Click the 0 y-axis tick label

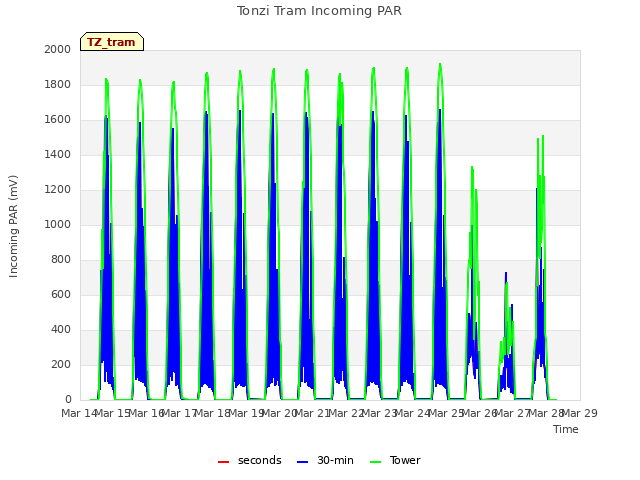coord(68,399)
